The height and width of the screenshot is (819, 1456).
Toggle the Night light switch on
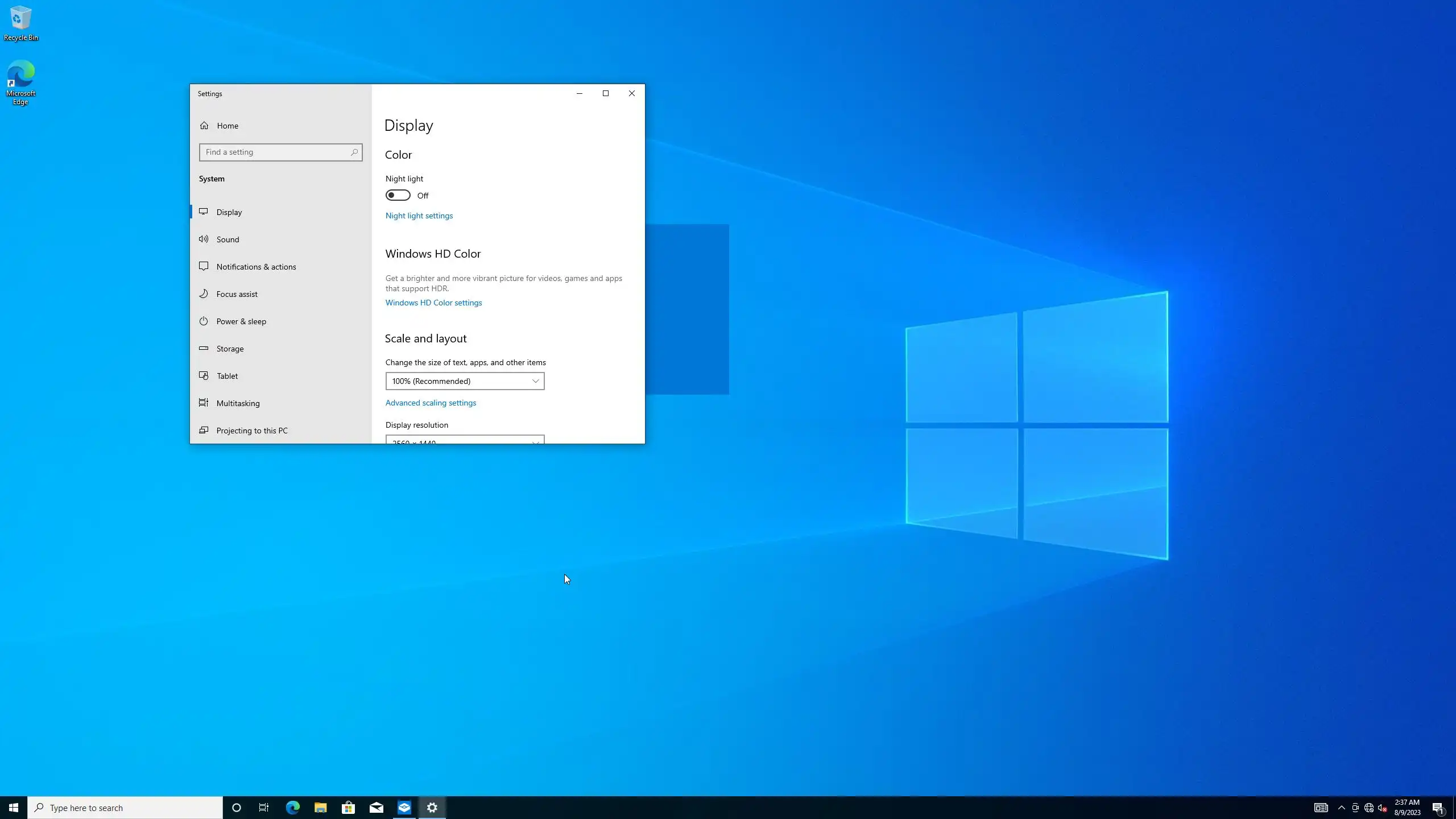398,195
